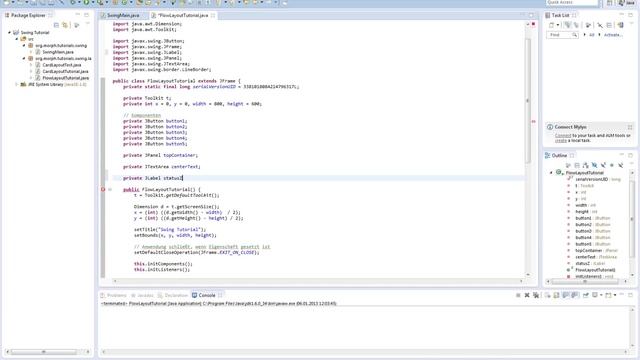Toggle Link with Editor in Package Explorer
Viewport: 640px width, 360px height.
[65, 25]
